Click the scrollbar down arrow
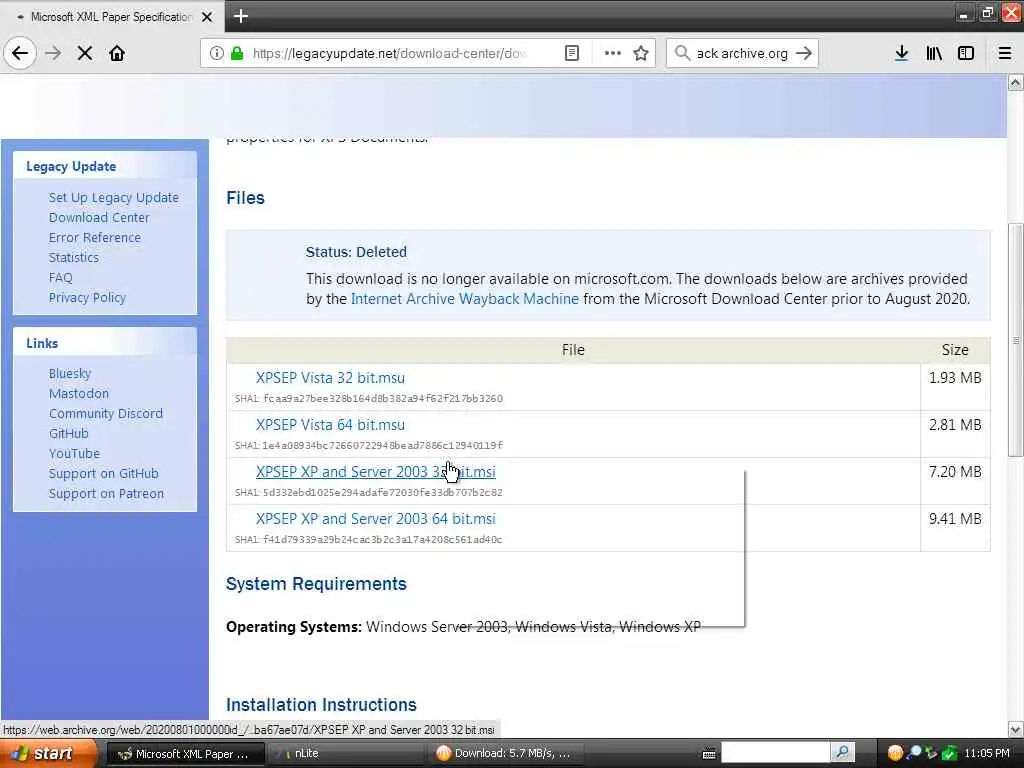 point(1015,729)
